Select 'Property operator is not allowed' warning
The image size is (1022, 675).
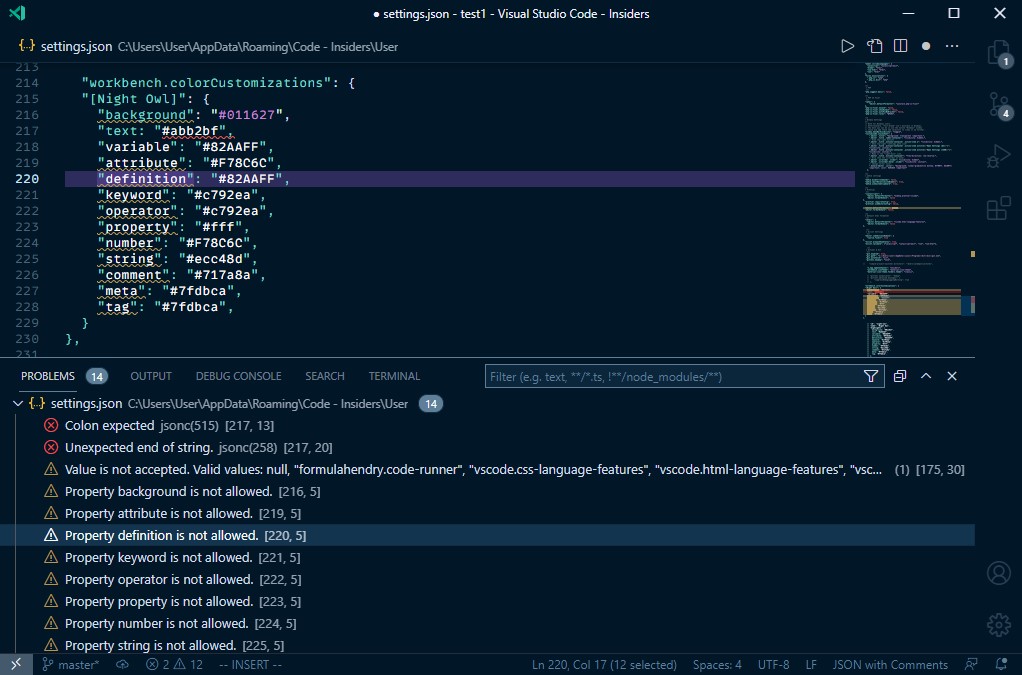tap(488, 579)
